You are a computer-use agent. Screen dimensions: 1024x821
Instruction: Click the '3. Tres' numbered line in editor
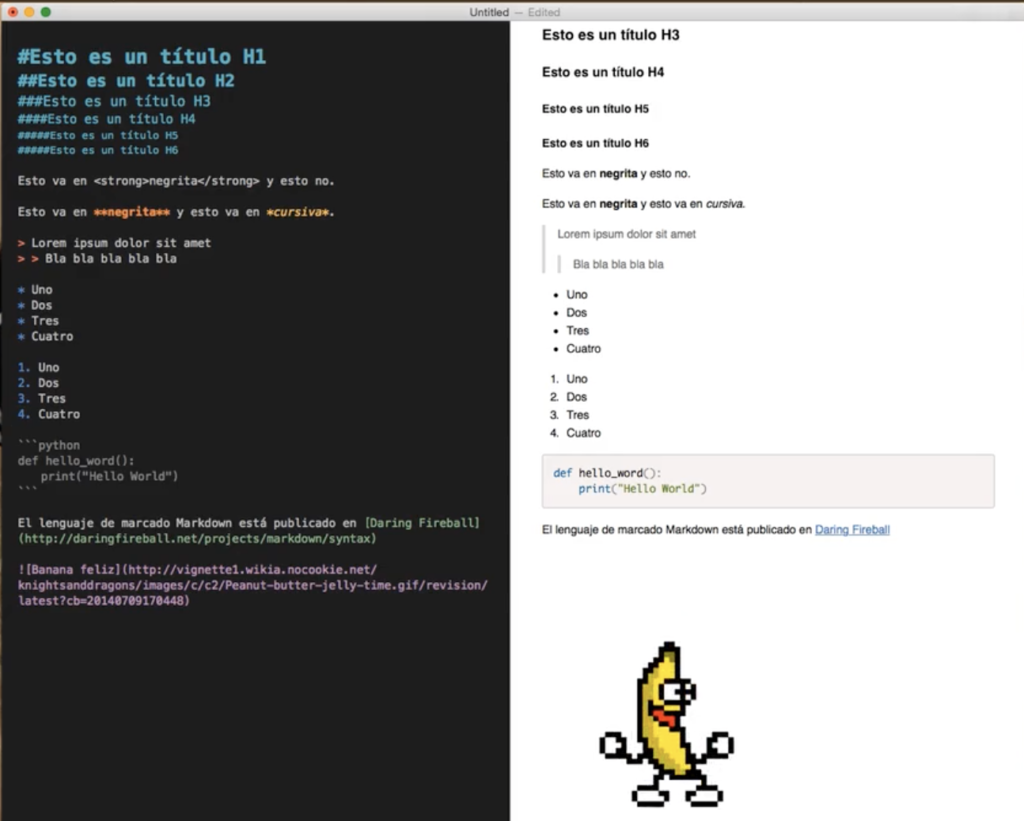pyautogui.click(x=42, y=398)
